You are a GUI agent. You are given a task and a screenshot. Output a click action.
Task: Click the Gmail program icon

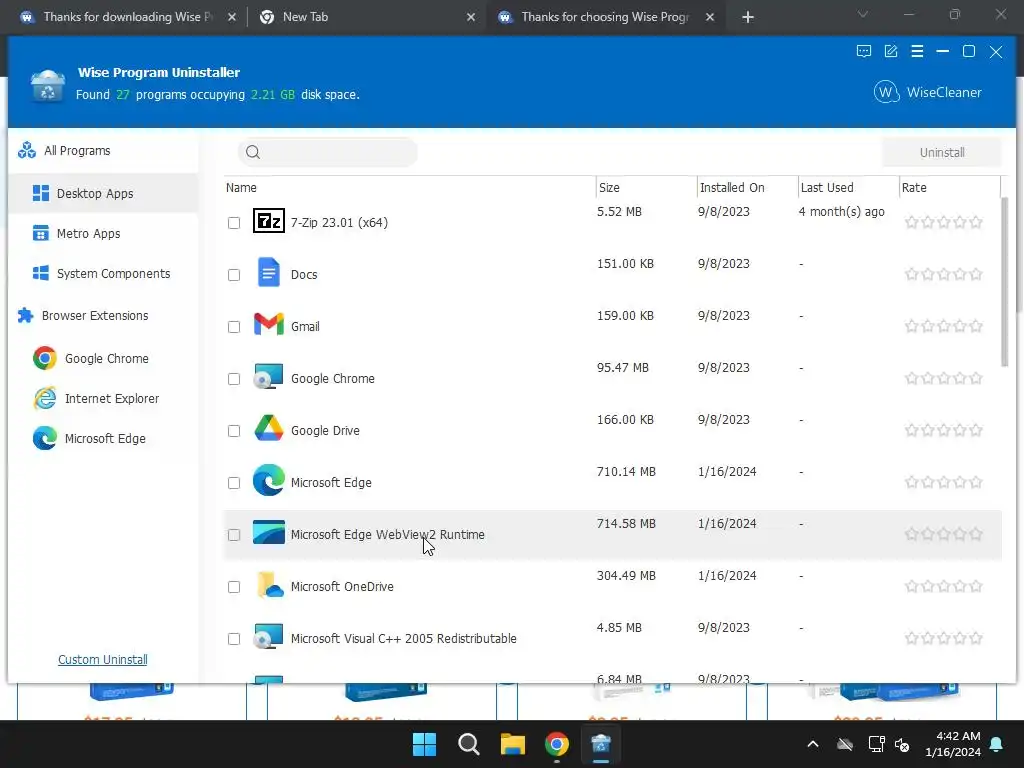coord(268,325)
